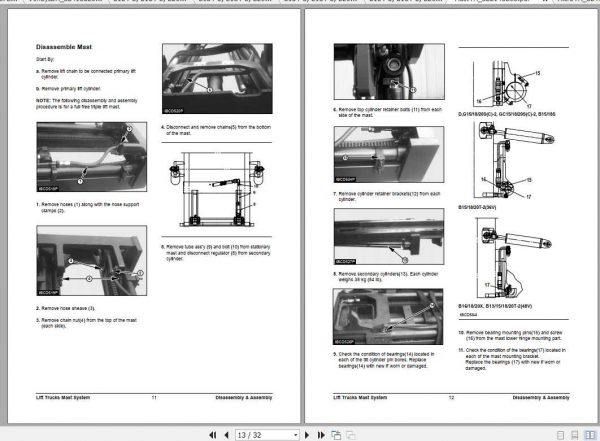Jump to the last page
This screenshot has height=441, width=600.
321,435
